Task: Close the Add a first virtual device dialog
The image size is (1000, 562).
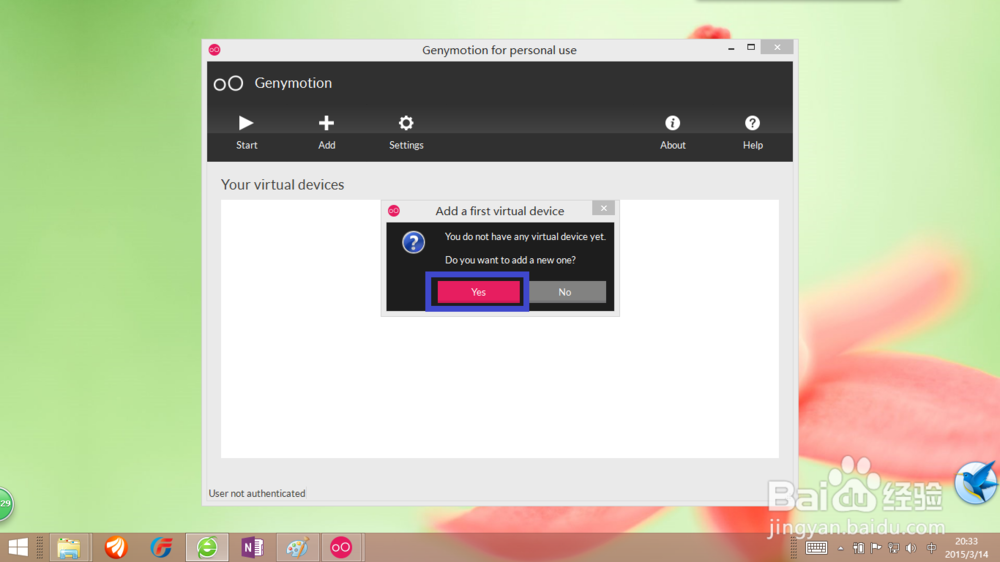Action: click(x=603, y=208)
